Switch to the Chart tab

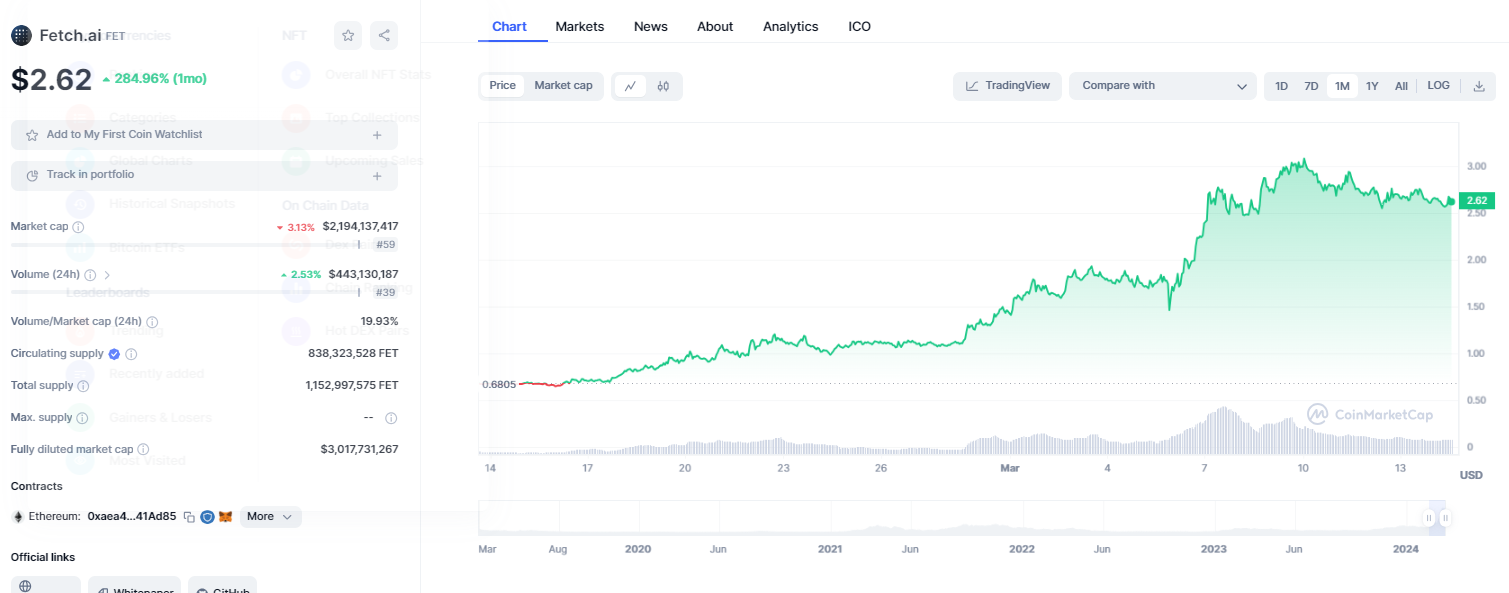(509, 27)
